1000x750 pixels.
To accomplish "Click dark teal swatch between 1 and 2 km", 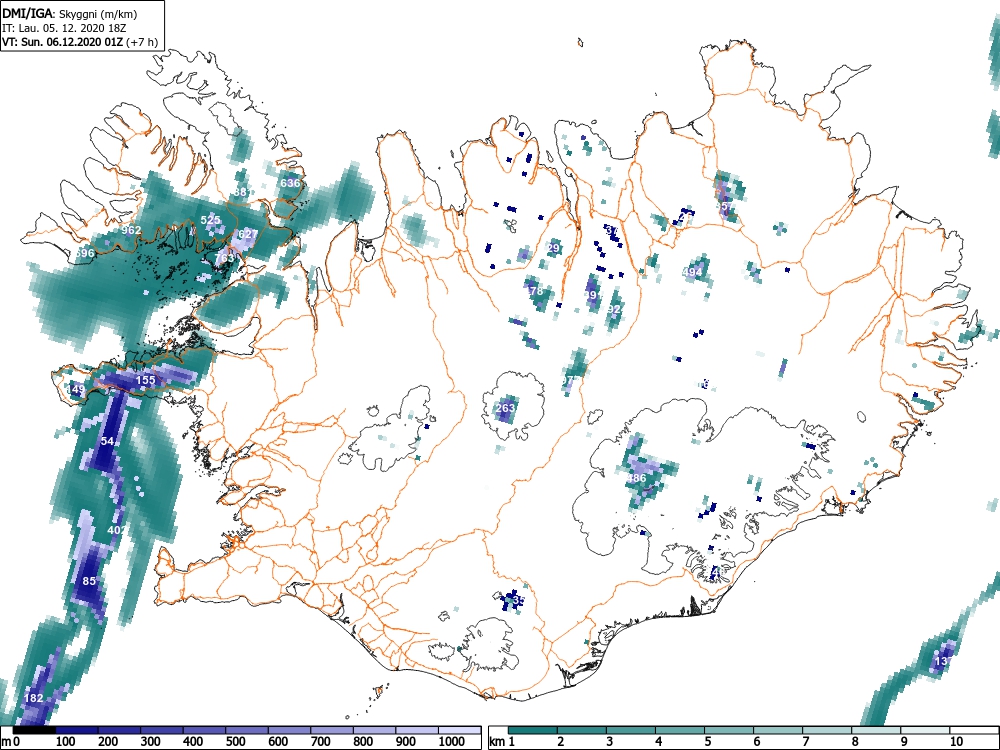I will coord(533,730).
